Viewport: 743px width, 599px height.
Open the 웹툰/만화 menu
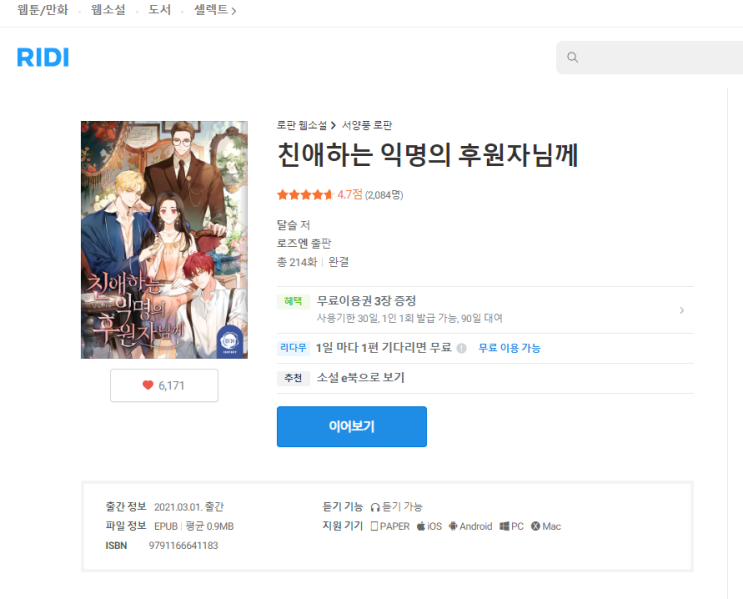[43, 9]
